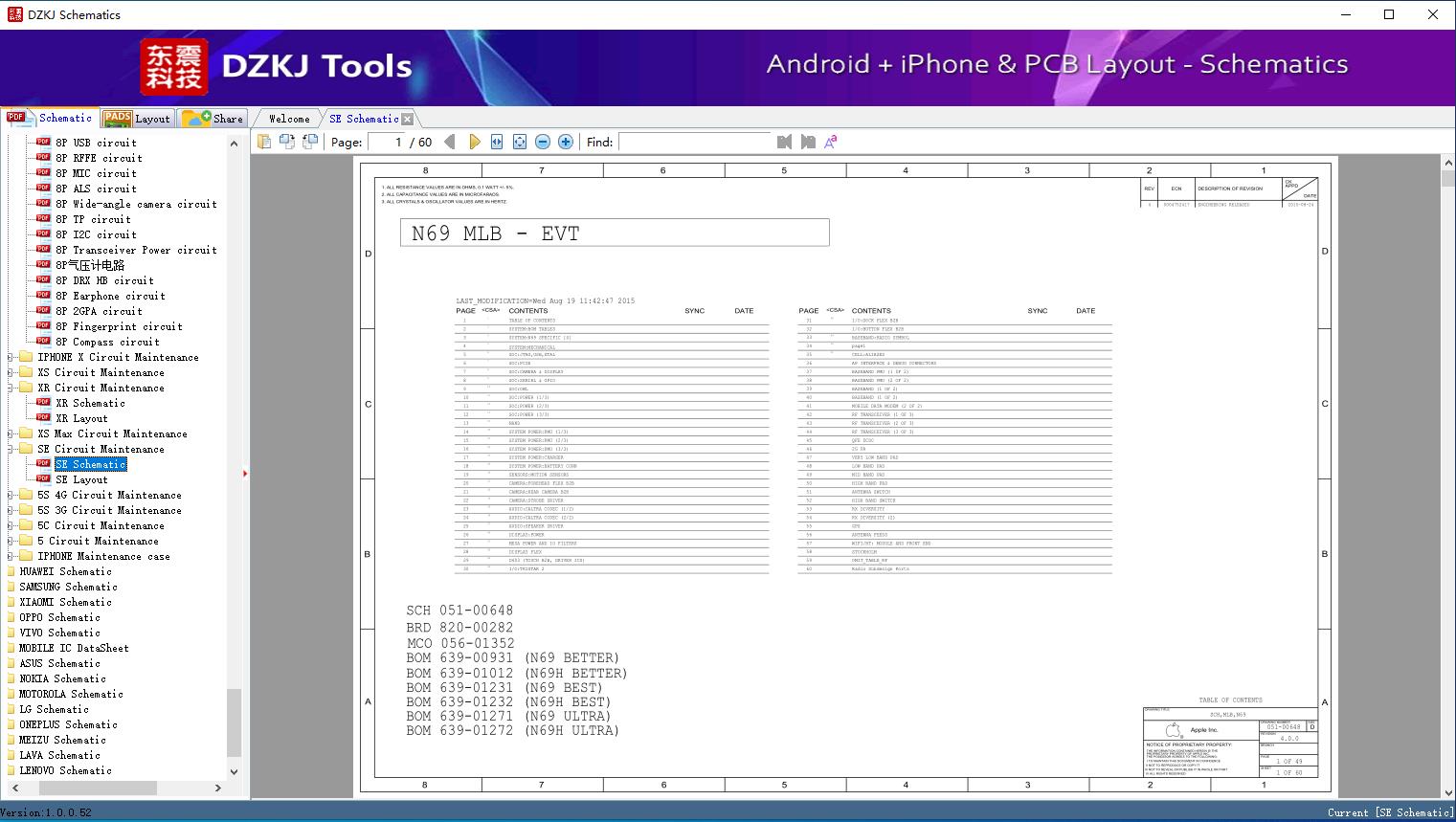The image size is (1456, 822).
Task: Click the folder icon for SE Circuit Maintenance
Action: tap(26, 449)
